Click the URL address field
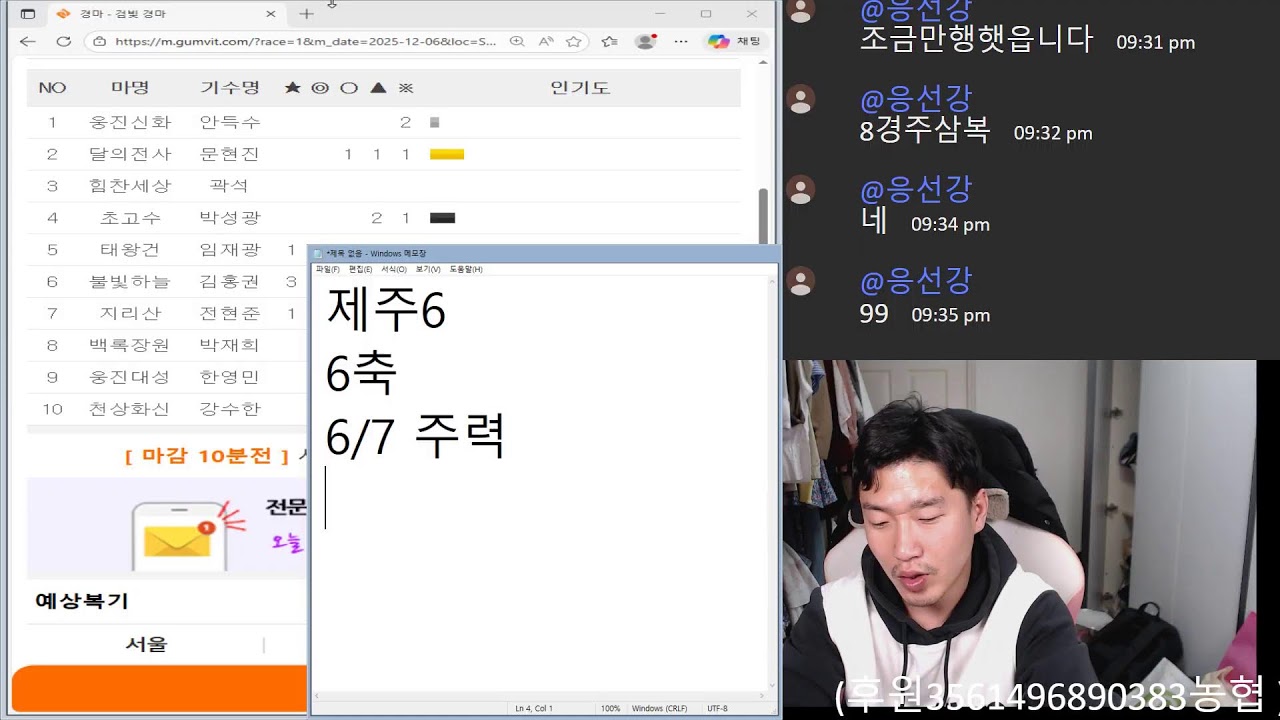This screenshot has height=720, width=1280. [305, 42]
